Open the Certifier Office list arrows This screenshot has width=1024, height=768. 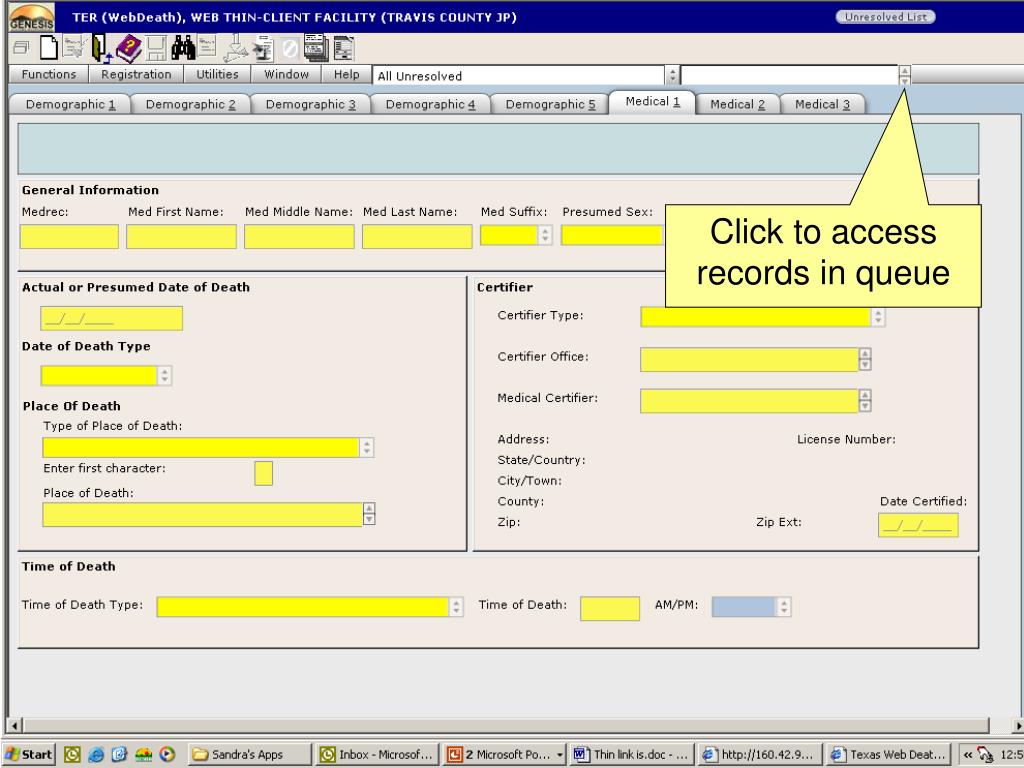865,359
